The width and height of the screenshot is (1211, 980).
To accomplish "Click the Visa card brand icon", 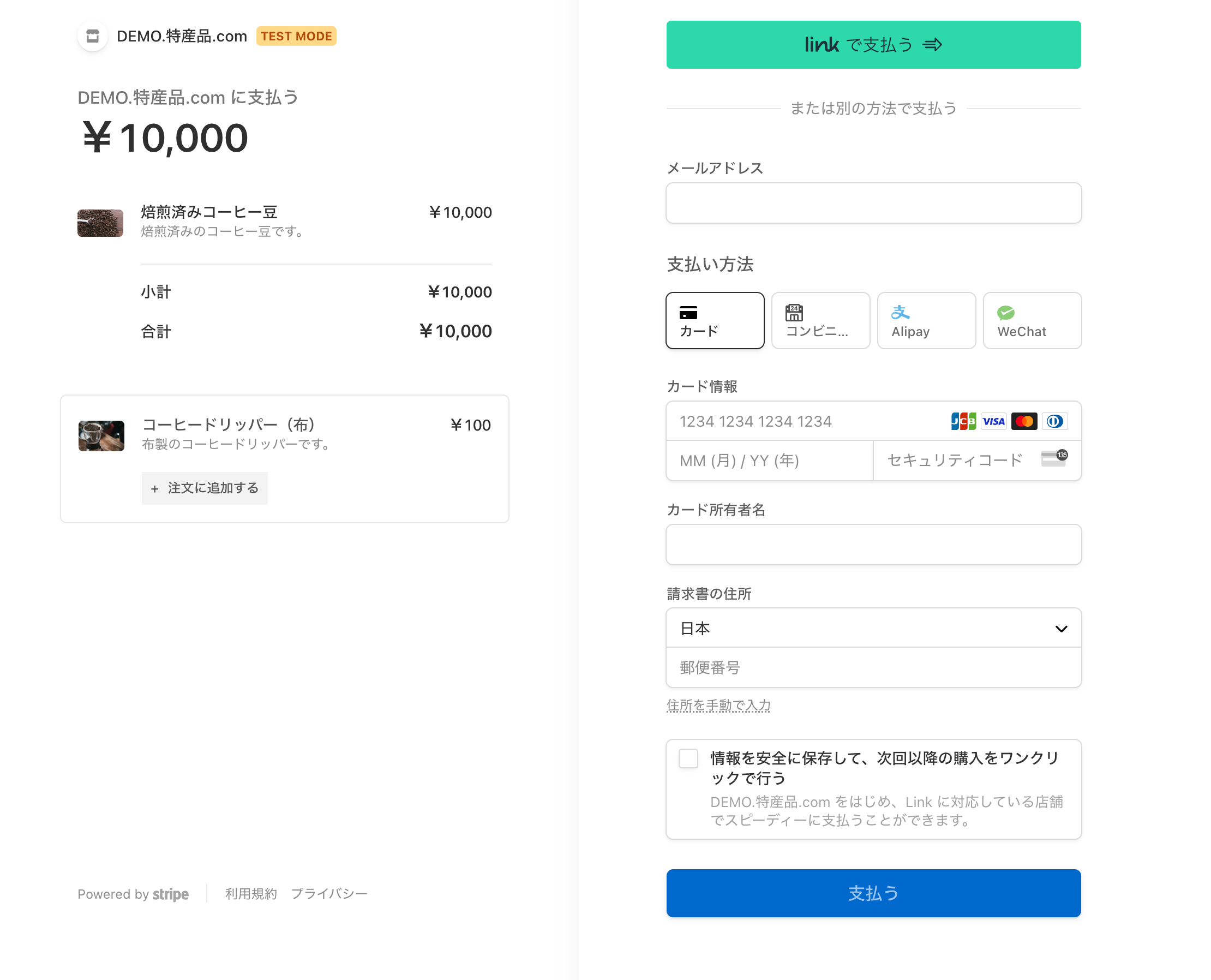I will [x=994, y=421].
